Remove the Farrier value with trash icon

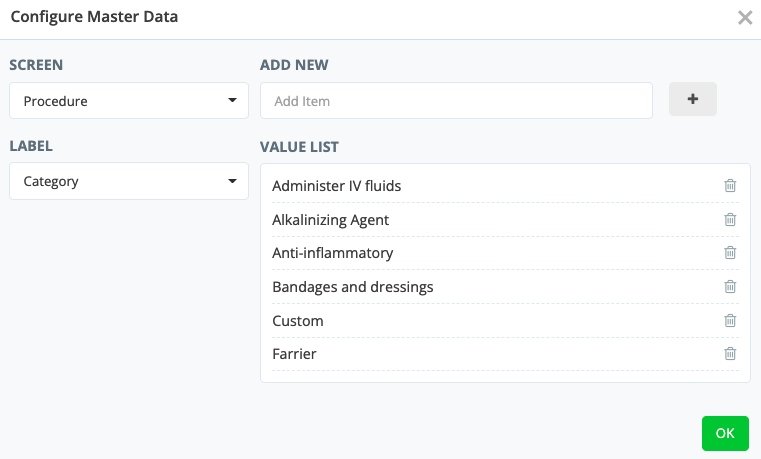pos(730,354)
